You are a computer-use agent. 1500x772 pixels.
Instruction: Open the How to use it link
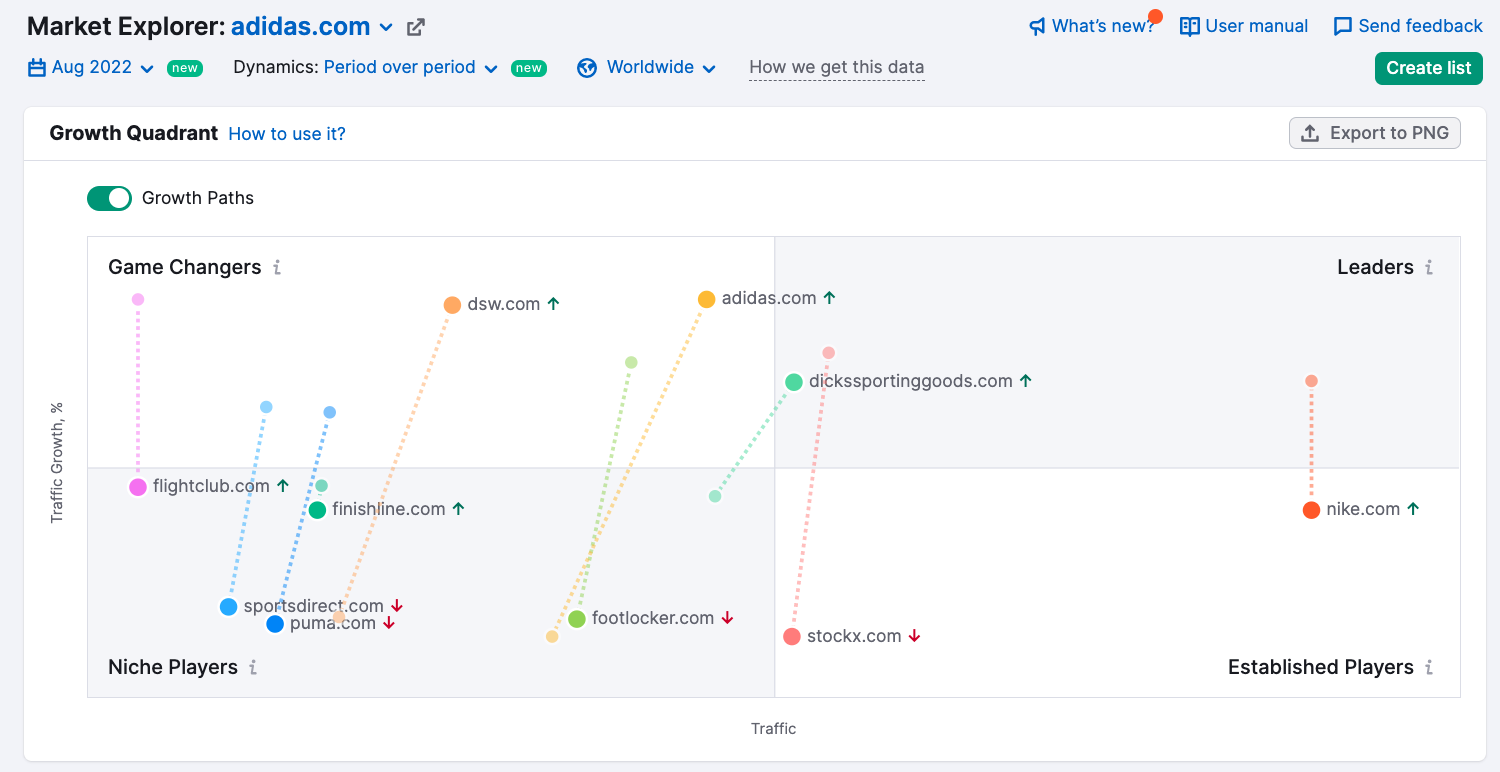287,134
